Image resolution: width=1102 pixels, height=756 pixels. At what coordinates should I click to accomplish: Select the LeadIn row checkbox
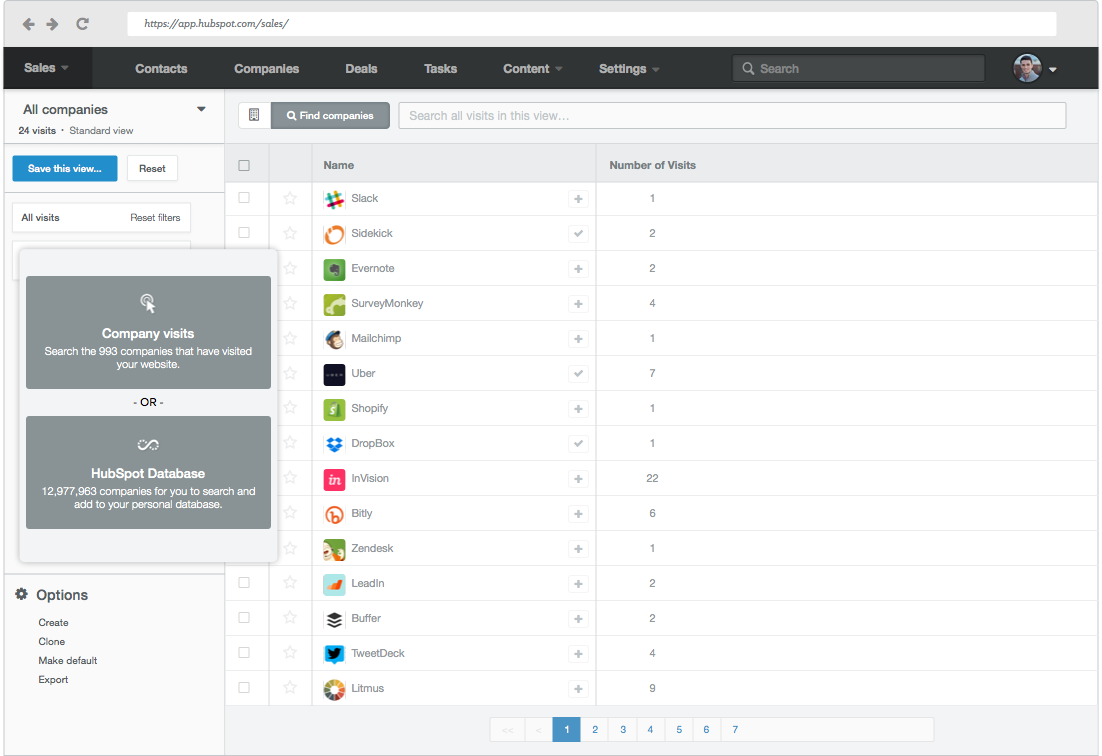[244, 582]
